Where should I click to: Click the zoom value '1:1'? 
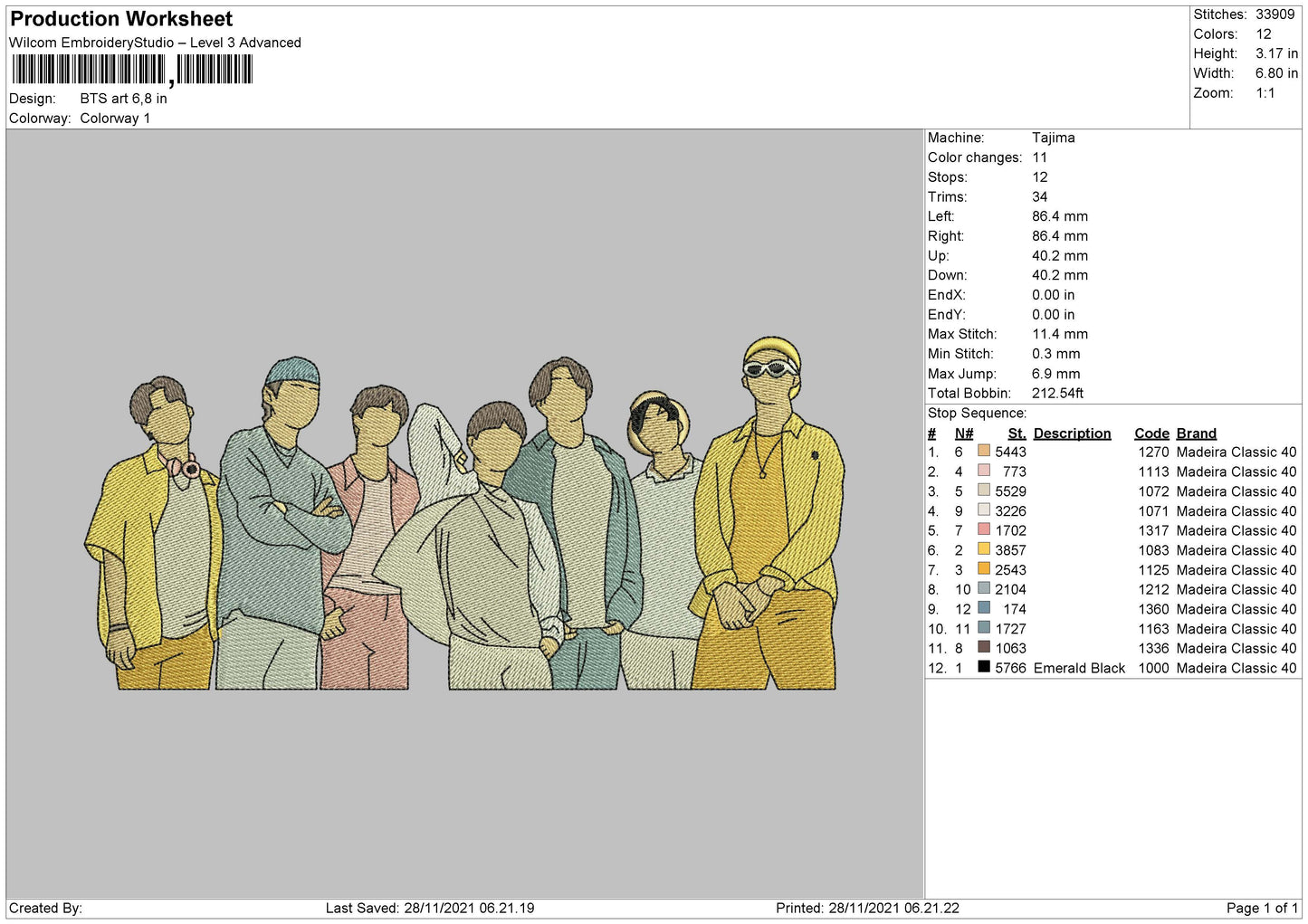1265,93
